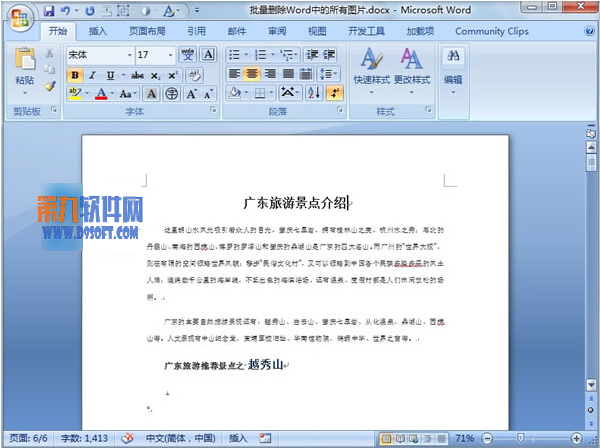Image resolution: width=600 pixels, height=448 pixels.
Task: Toggle center alignment
Action: [x=252, y=73]
